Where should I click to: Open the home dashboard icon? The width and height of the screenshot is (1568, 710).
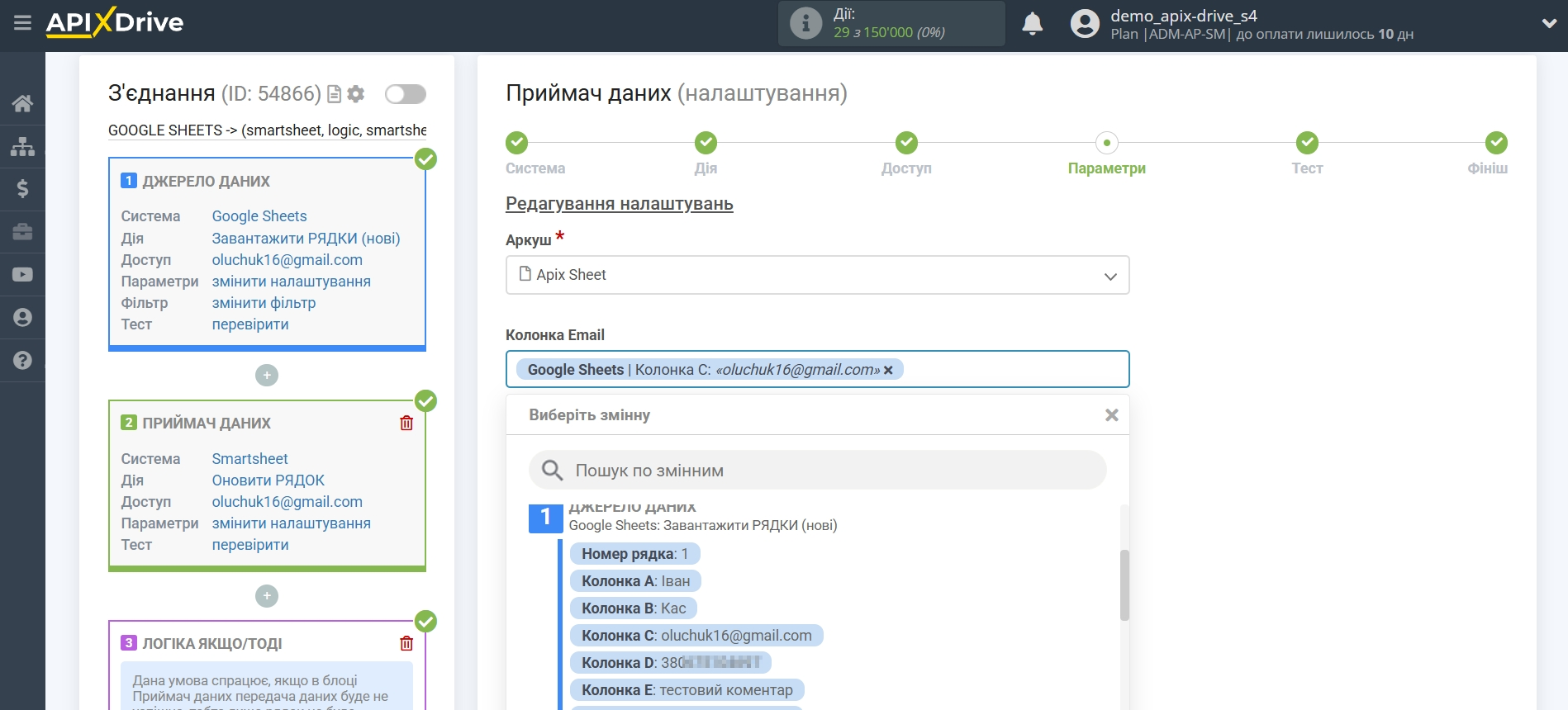click(x=22, y=103)
